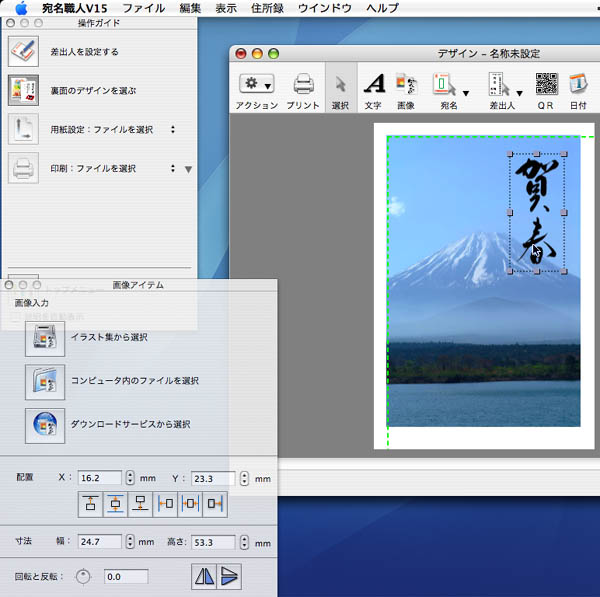Insert the 日付 date item
The width and height of the screenshot is (600, 597).
577,85
